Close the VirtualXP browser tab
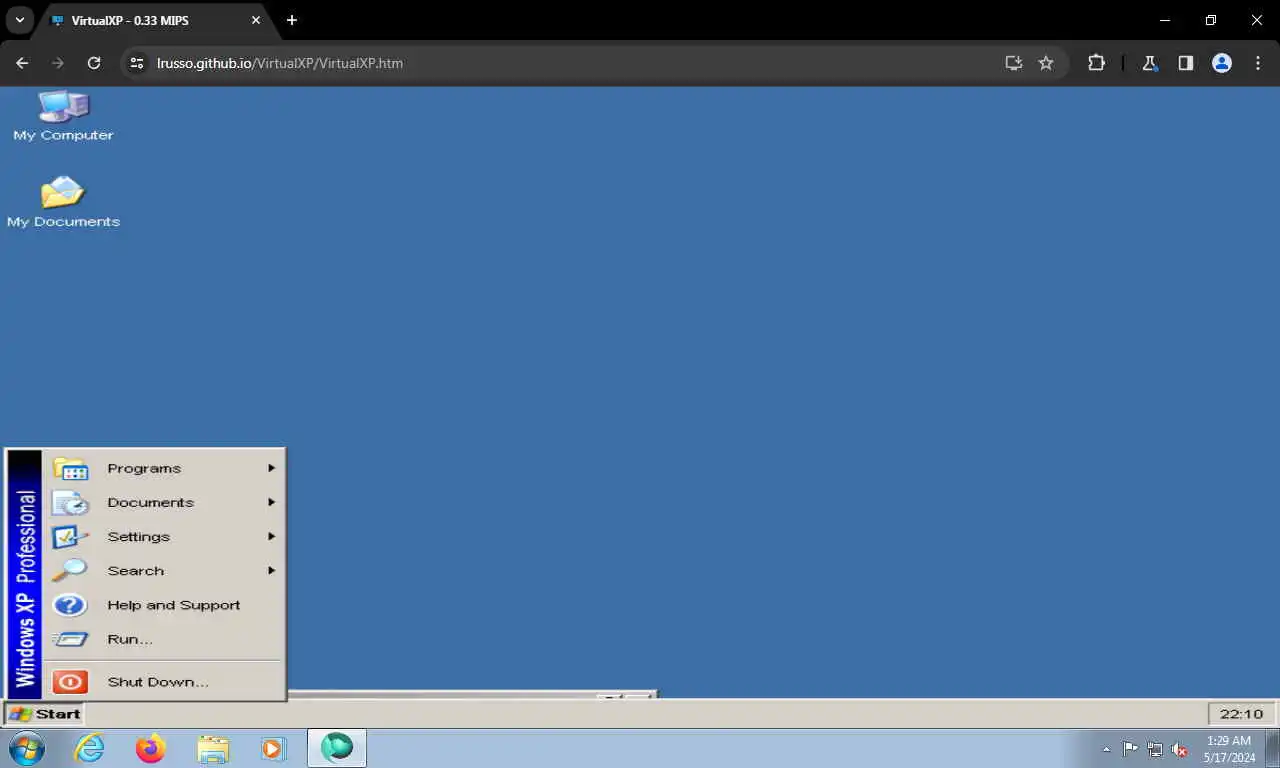 [256, 20]
